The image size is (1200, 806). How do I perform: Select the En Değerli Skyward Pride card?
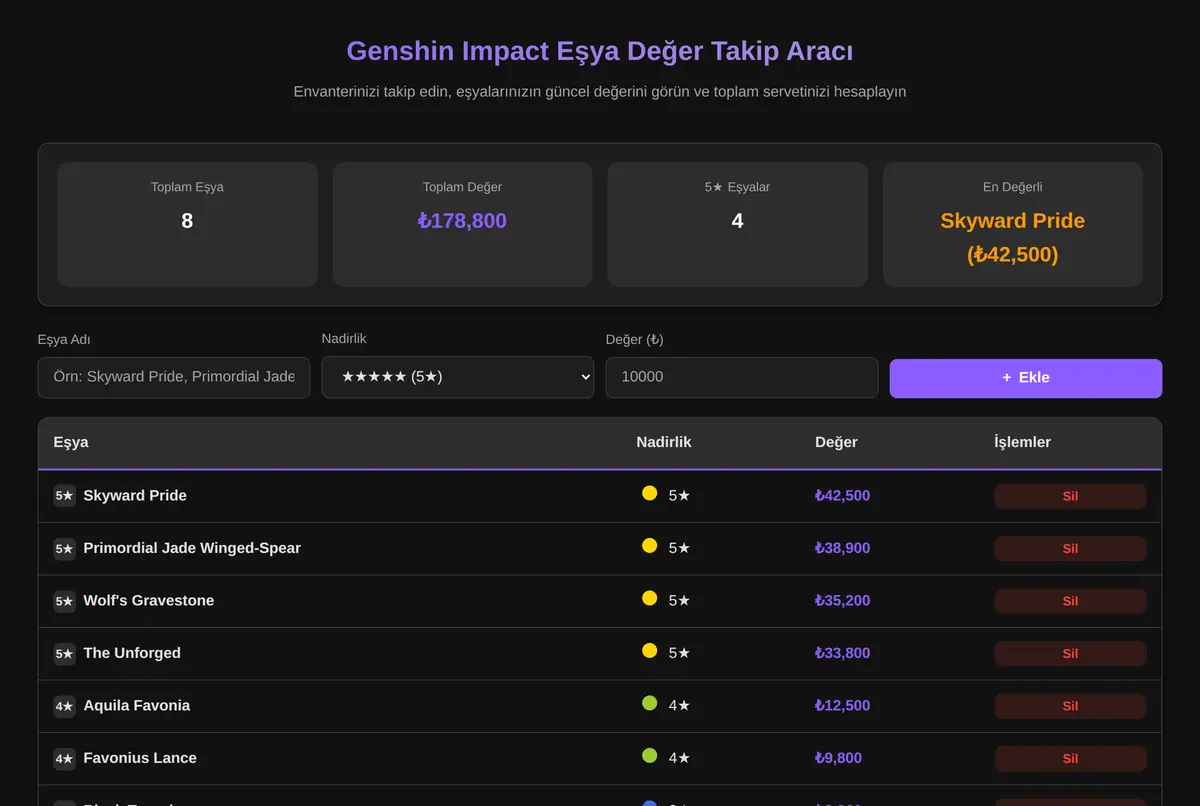click(x=1012, y=224)
